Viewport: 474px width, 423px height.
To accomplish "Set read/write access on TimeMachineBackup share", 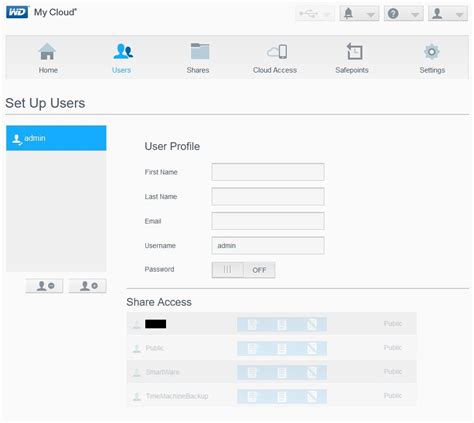I will [252, 397].
